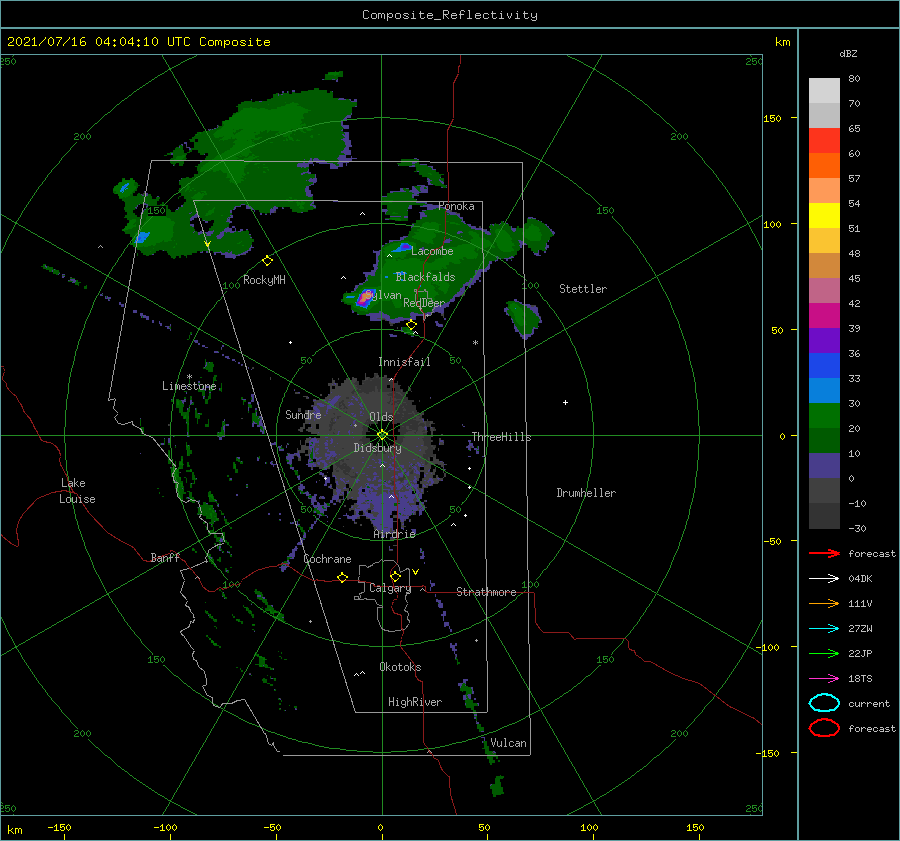Click the yellow diamond marker south of RedDeer
900x841 pixels.
click(411, 325)
